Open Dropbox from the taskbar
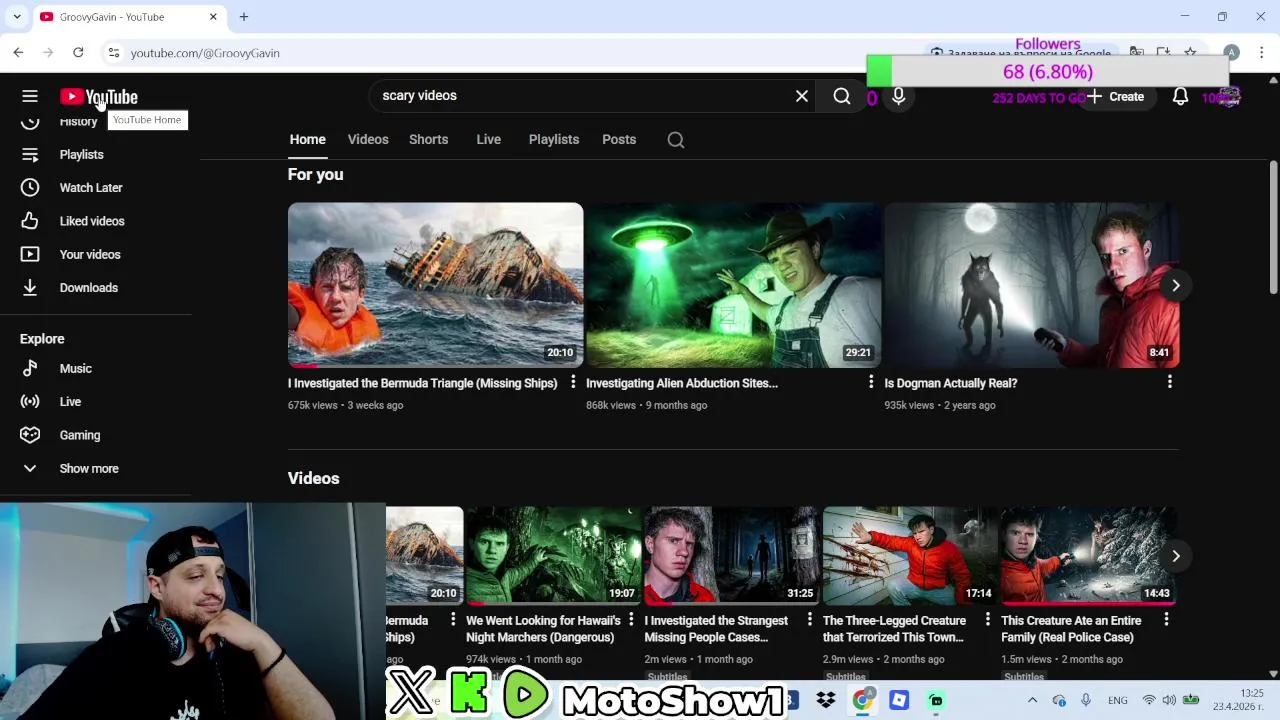 click(825, 700)
